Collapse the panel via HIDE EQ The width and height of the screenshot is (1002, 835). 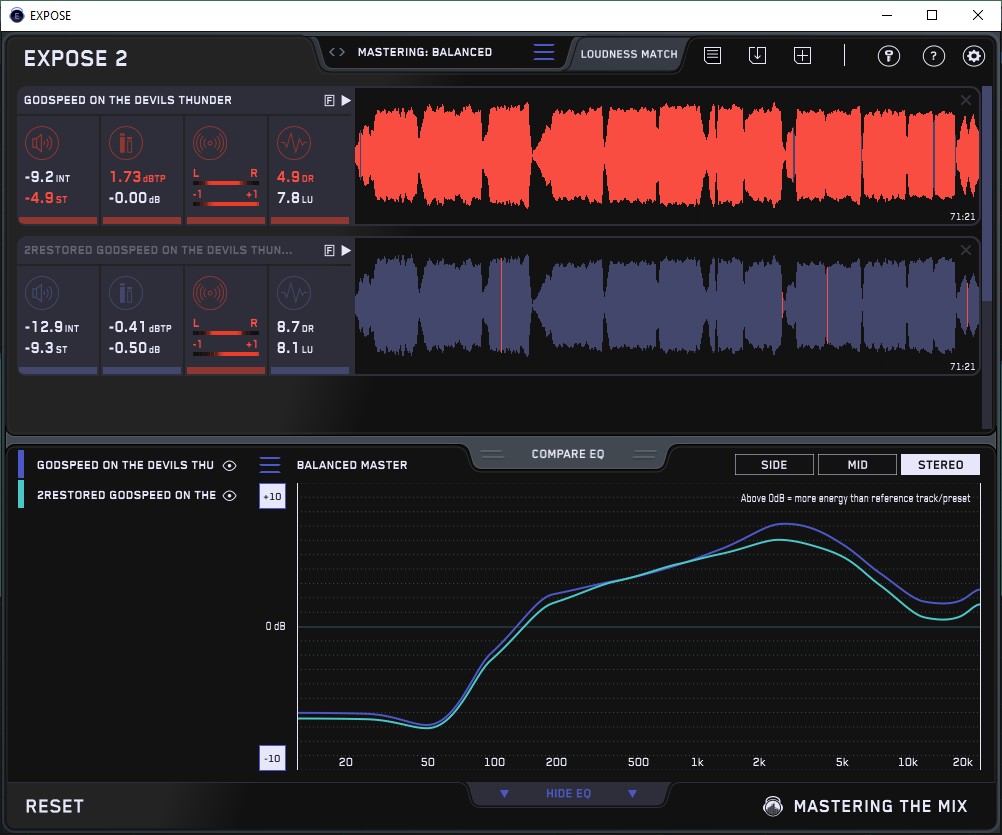[x=568, y=793]
